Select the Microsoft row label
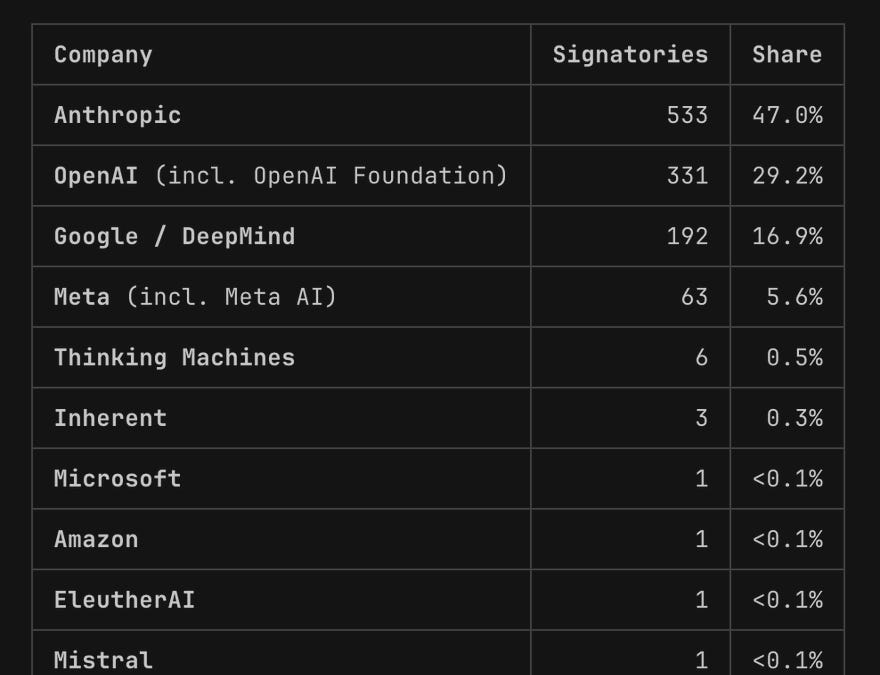Viewport: 880px width, 675px height. coord(117,479)
